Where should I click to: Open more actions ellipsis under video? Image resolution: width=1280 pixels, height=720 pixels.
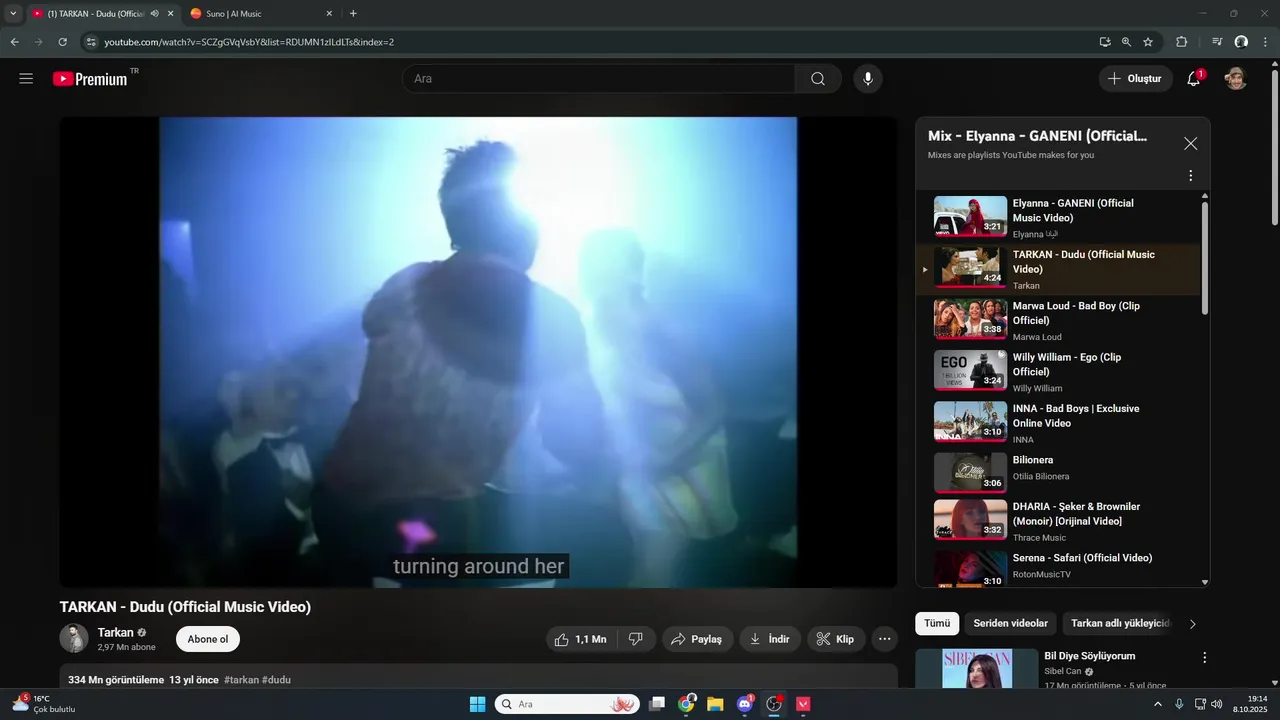(x=884, y=639)
